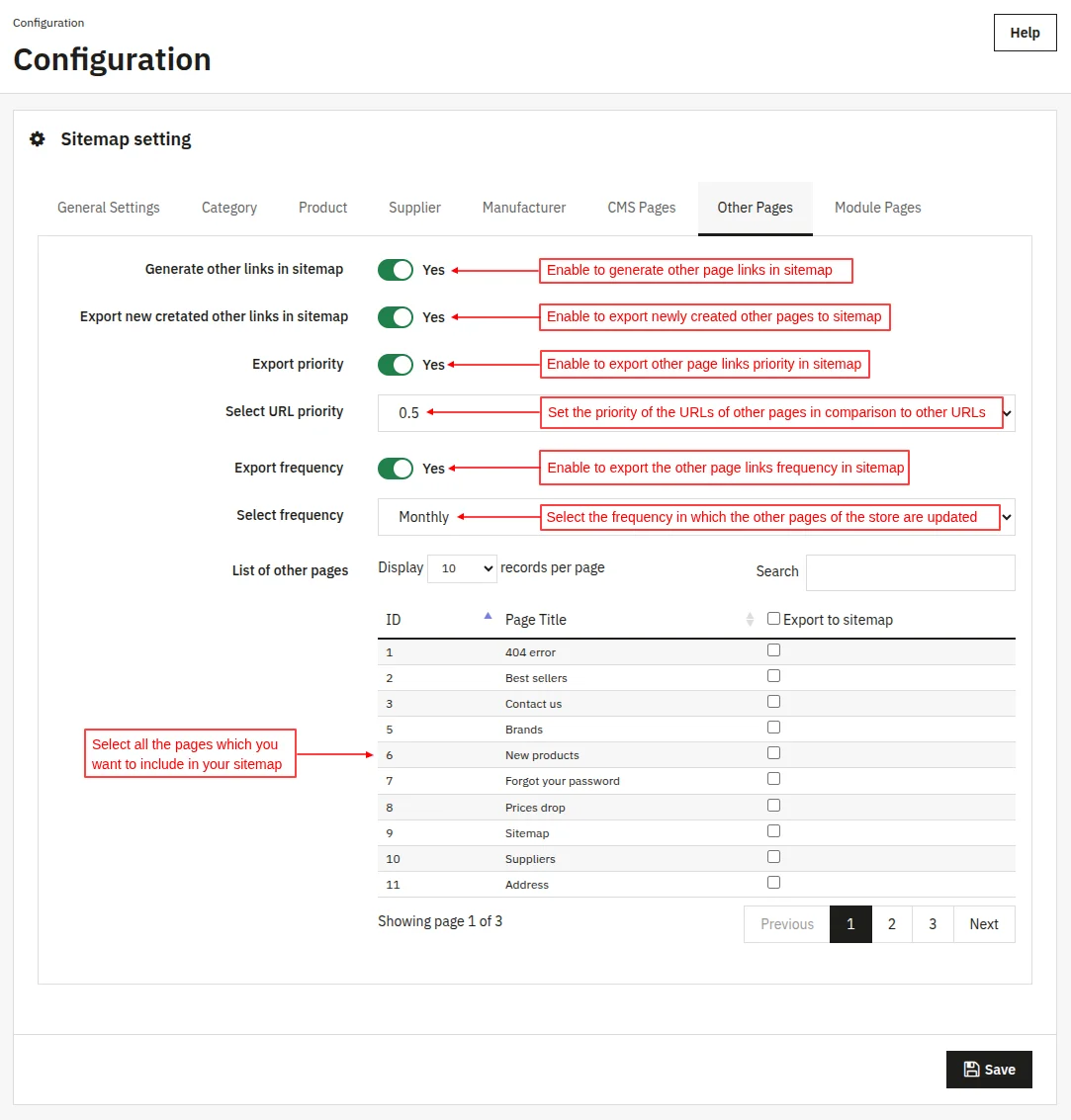Check the export box for Forgot your password
Screen dimensions: 1071x1120
coord(773,779)
